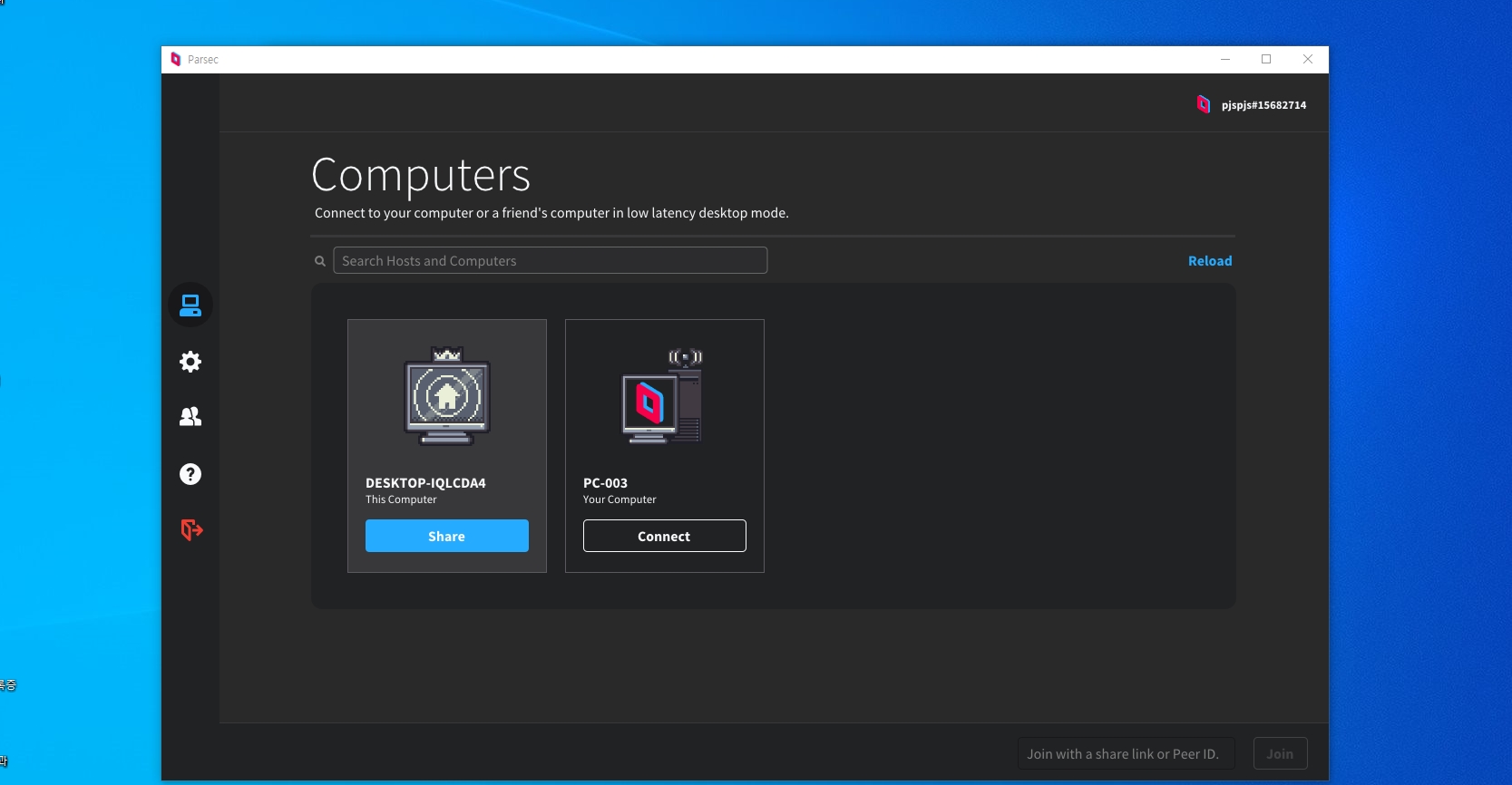Click the Parsec title bar logo
Image resolution: width=1512 pixels, height=785 pixels.
click(x=176, y=60)
